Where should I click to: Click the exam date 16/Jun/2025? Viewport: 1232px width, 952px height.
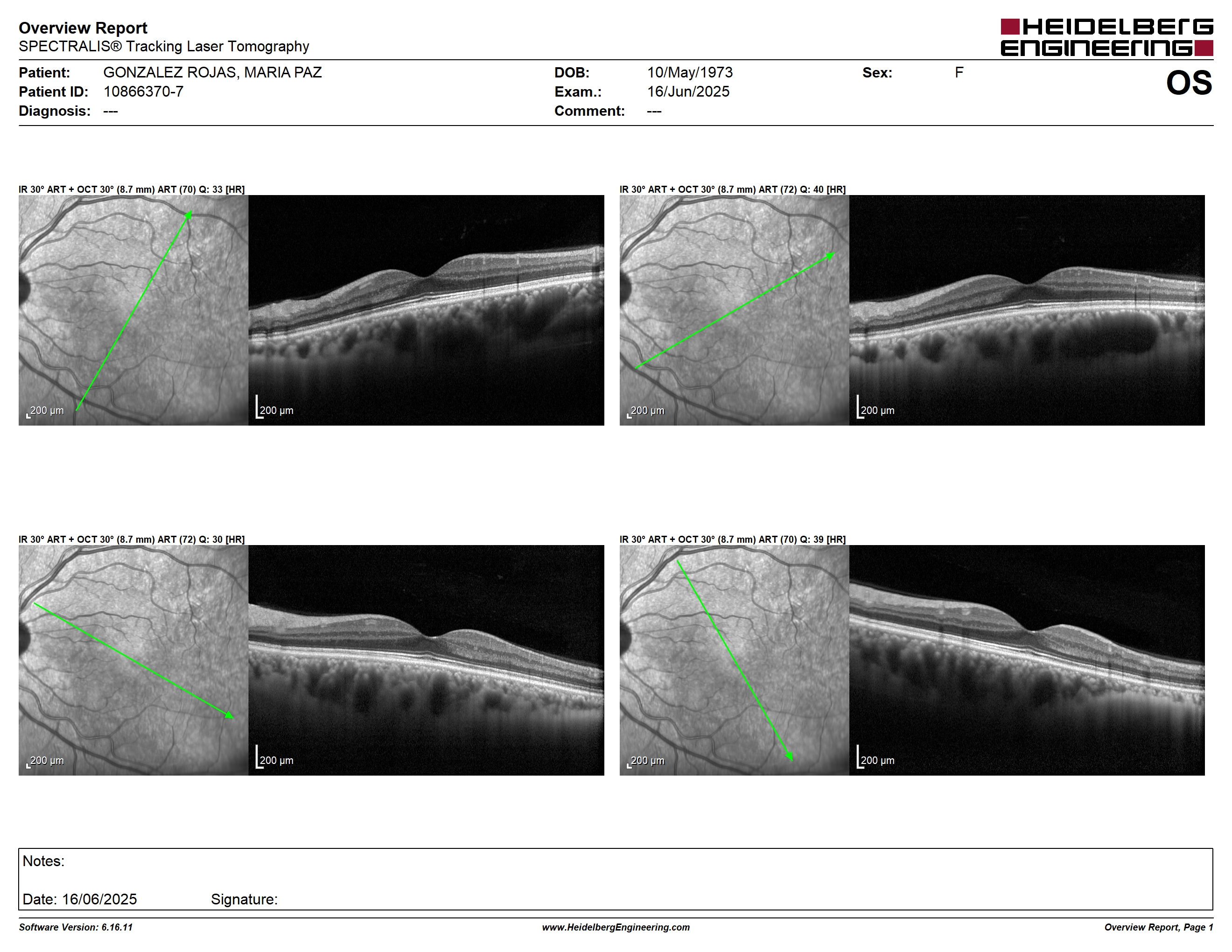click(x=688, y=92)
